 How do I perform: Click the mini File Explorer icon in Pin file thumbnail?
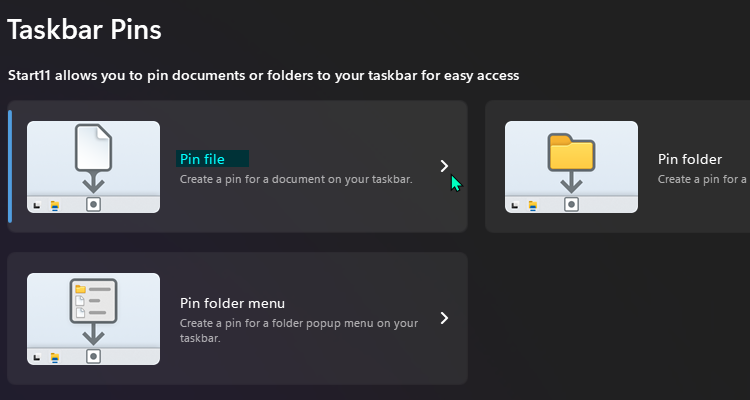[x=55, y=205]
